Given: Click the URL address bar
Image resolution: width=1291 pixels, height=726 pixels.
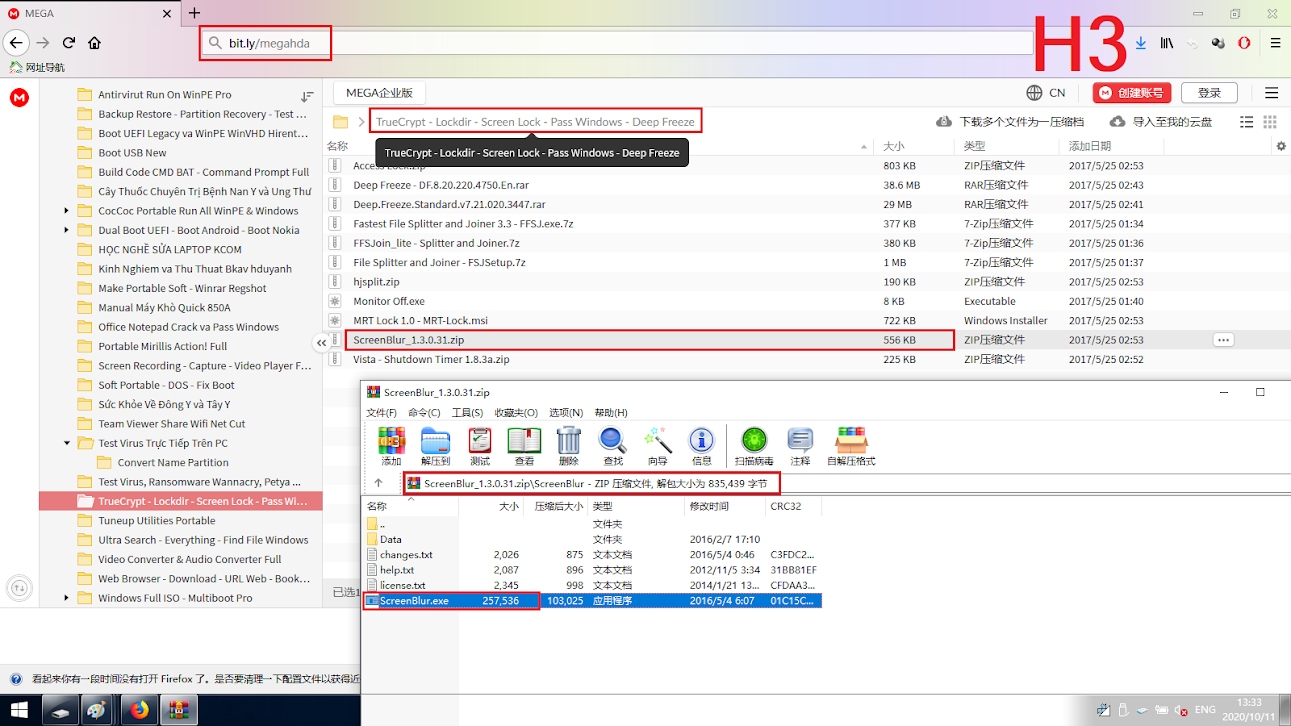Looking at the screenshot, I should click(618, 43).
